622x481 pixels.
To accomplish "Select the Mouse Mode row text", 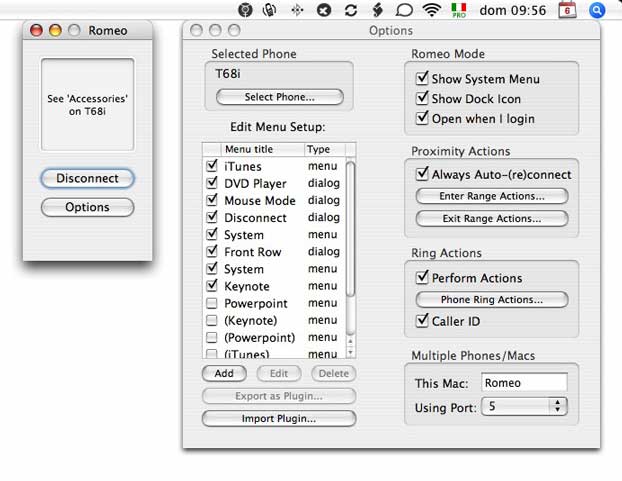I will (260, 200).
